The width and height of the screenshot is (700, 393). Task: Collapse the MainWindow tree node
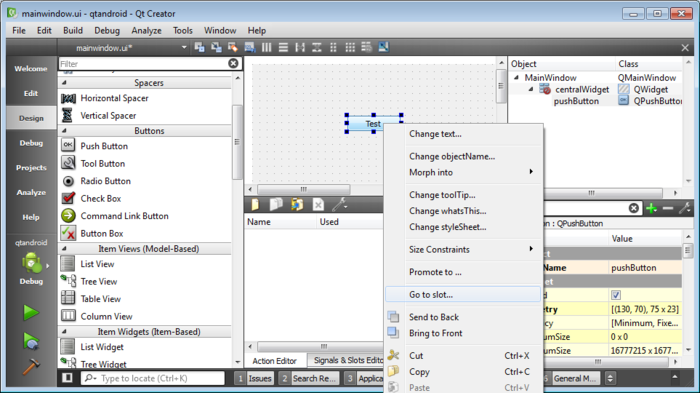pos(517,77)
